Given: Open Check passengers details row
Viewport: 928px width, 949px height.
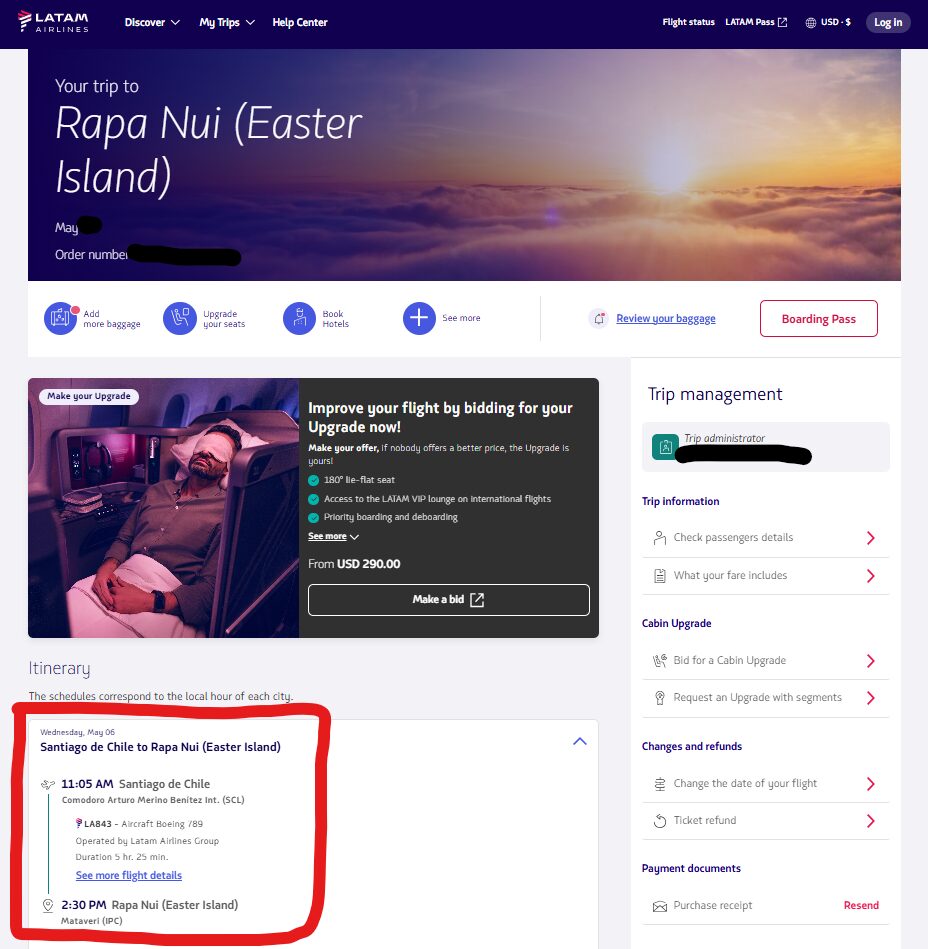Looking at the screenshot, I should 765,538.
